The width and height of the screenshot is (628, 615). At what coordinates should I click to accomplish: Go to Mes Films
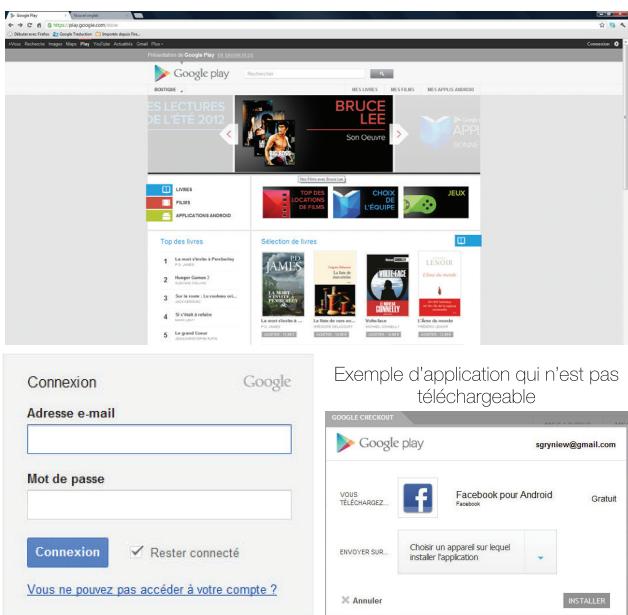pyautogui.click(x=402, y=90)
